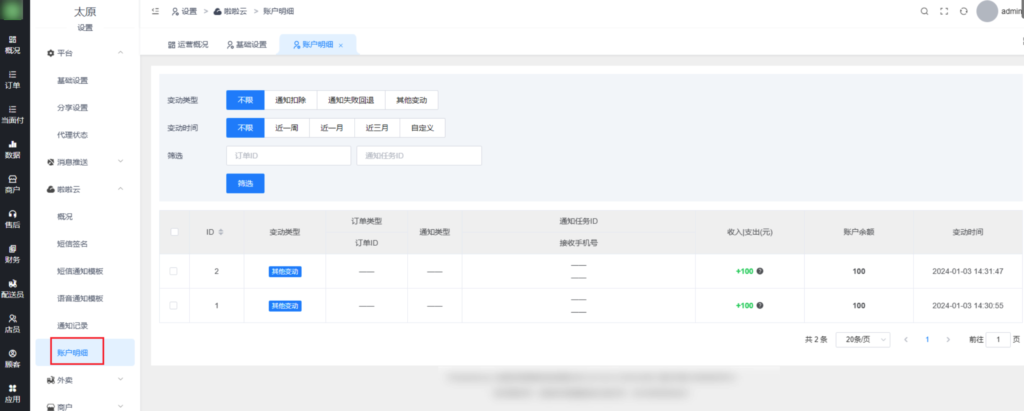Sort the table by the ID column arrows

click(221, 232)
